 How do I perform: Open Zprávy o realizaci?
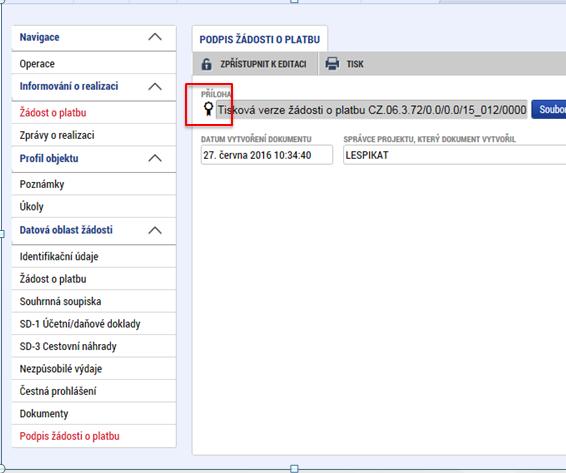pos(94,135)
